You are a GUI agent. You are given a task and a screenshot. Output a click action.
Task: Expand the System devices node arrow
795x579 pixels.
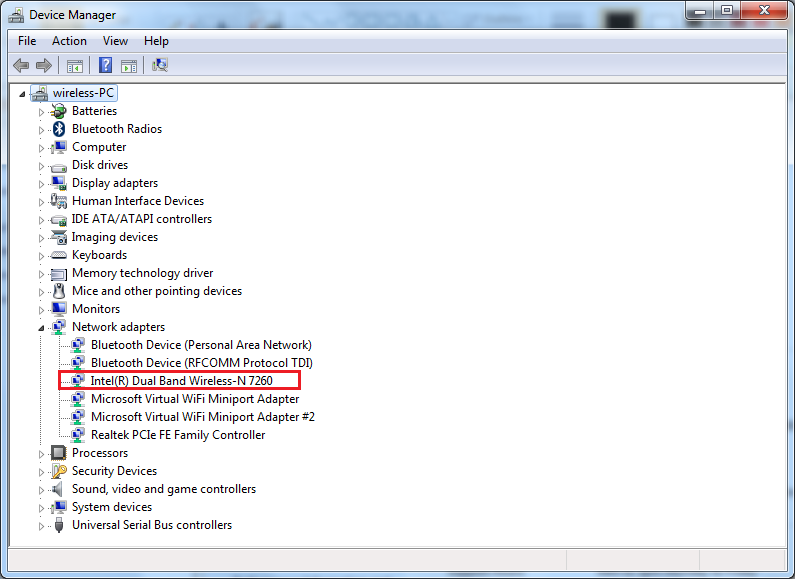click(41, 508)
